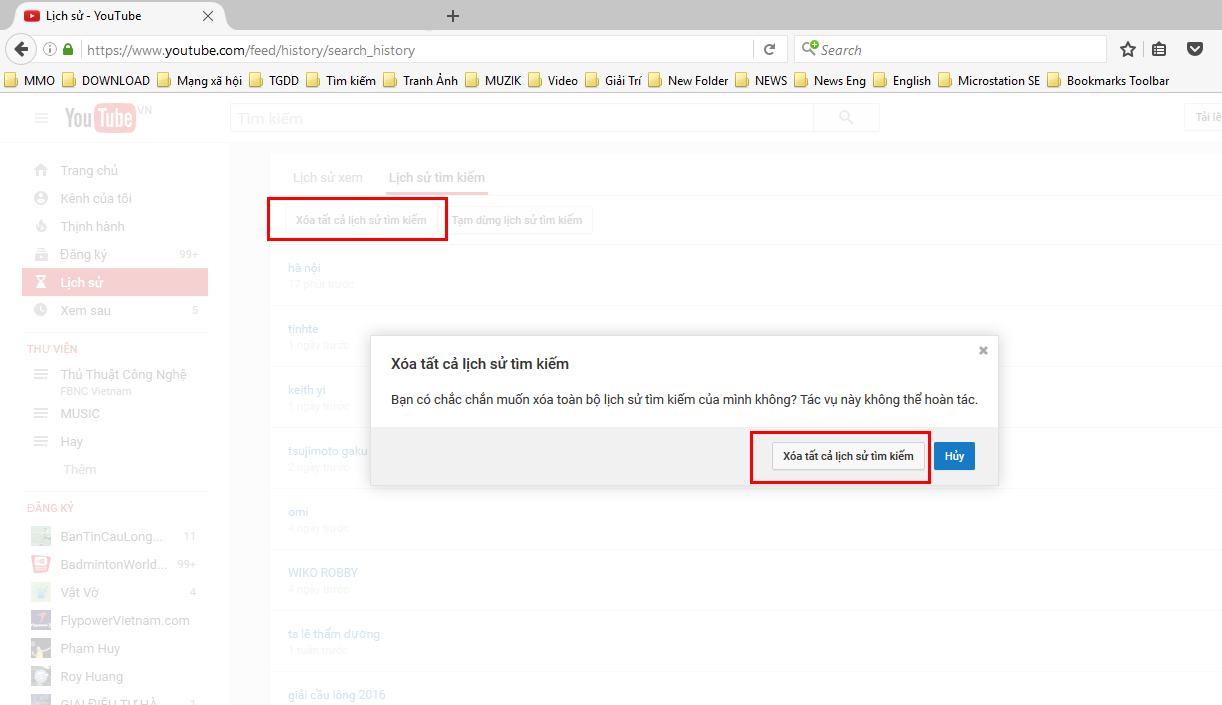The image size is (1222, 705).
Task: Click the browser Search box
Action: click(x=950, y=49)
